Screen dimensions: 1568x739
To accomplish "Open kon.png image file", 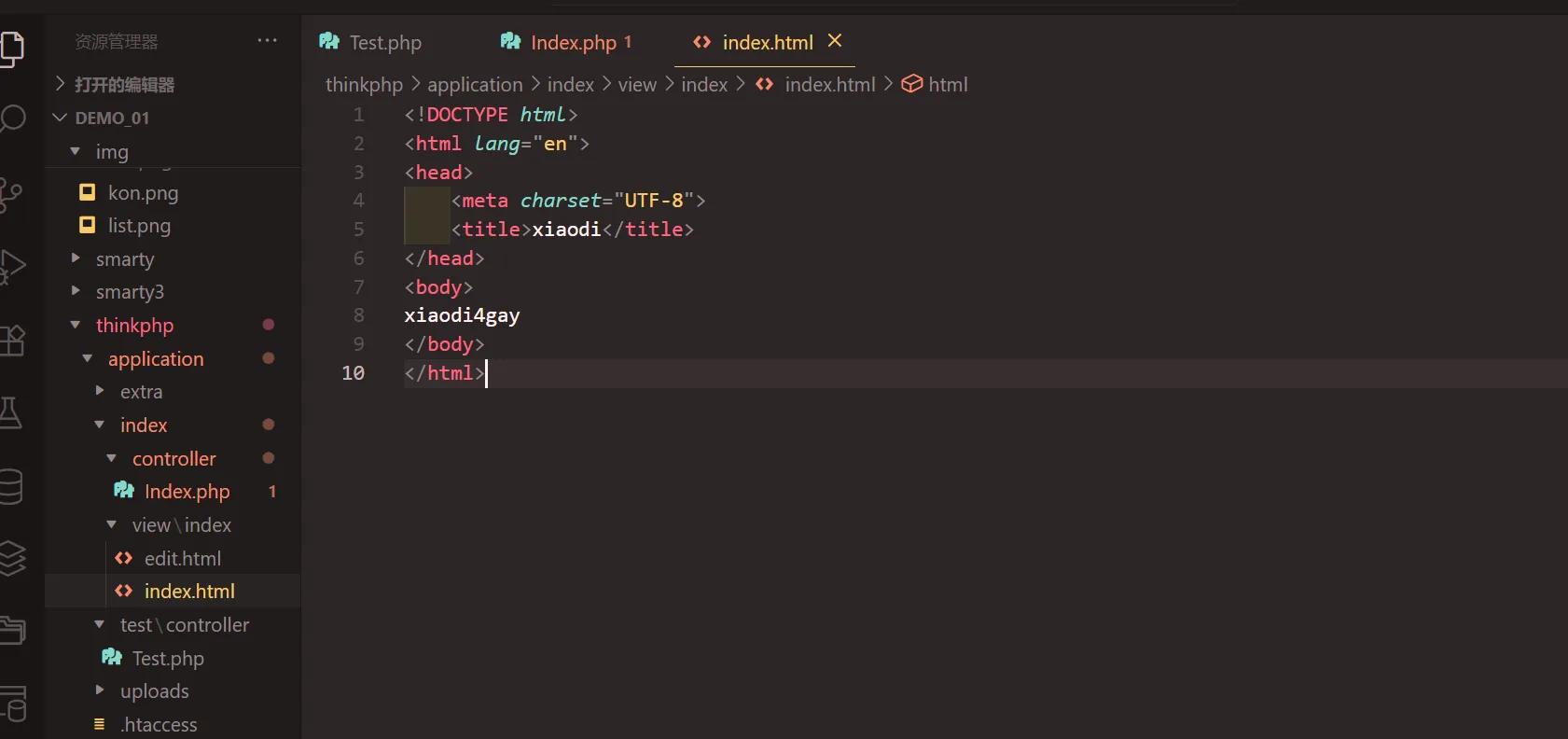I will 143,193.
